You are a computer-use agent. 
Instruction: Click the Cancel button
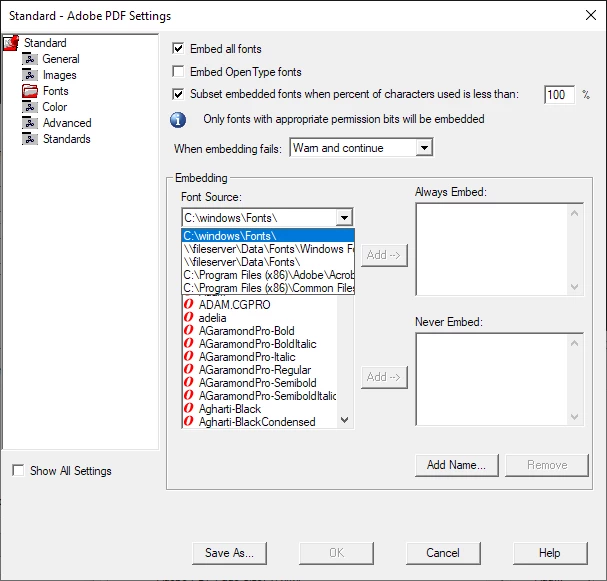[x=443, y=553]
